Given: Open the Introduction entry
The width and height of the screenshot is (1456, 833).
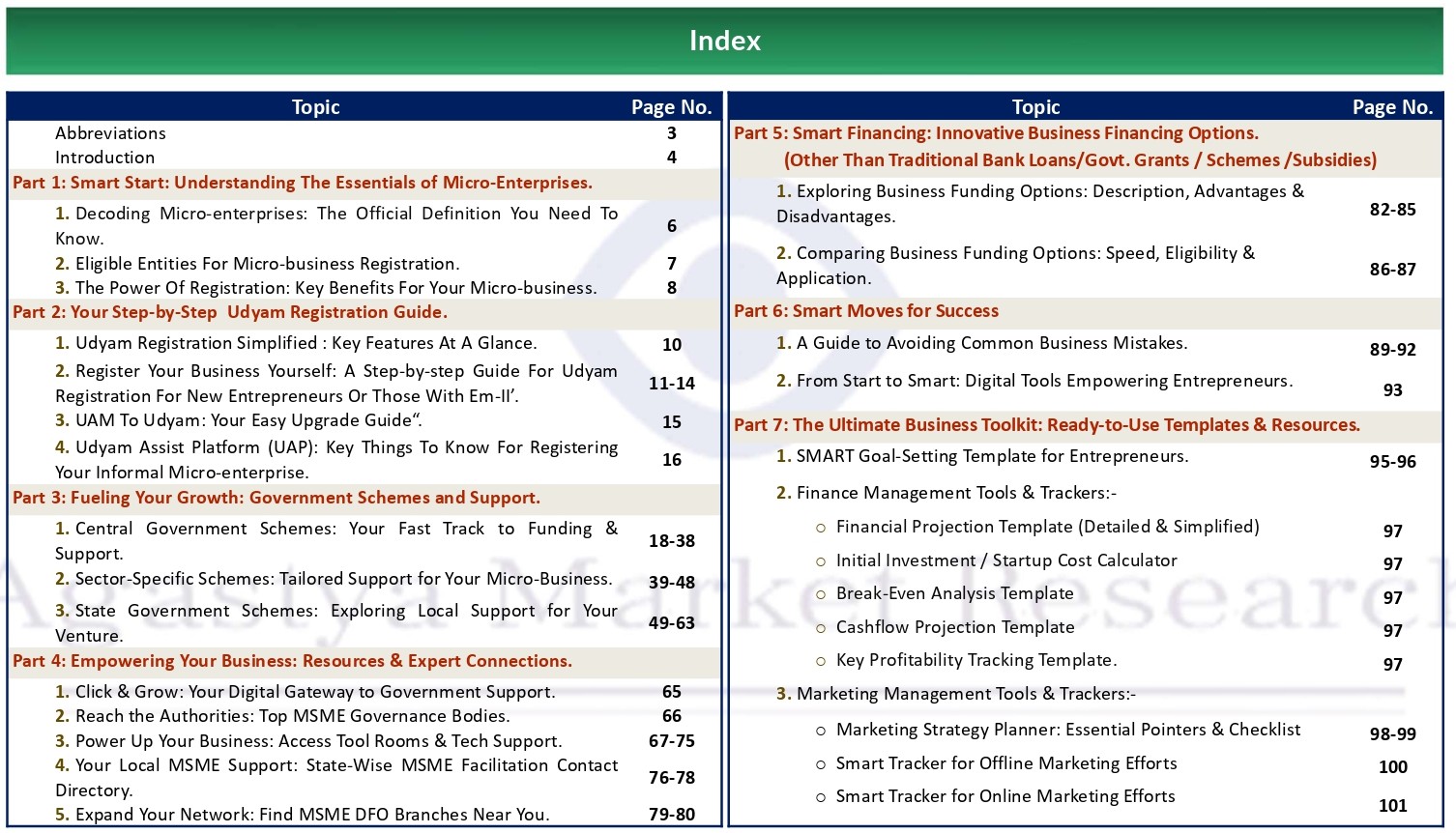Looking at the screenshot, I should (105, 157).
